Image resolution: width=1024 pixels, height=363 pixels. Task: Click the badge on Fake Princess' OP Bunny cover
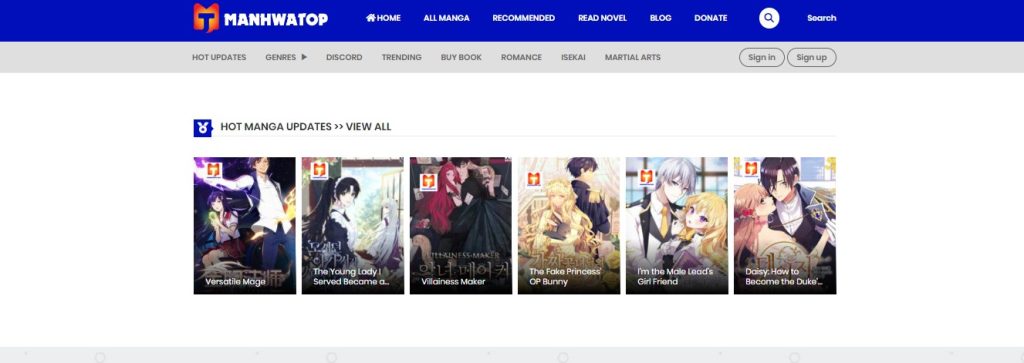(534, 179)
